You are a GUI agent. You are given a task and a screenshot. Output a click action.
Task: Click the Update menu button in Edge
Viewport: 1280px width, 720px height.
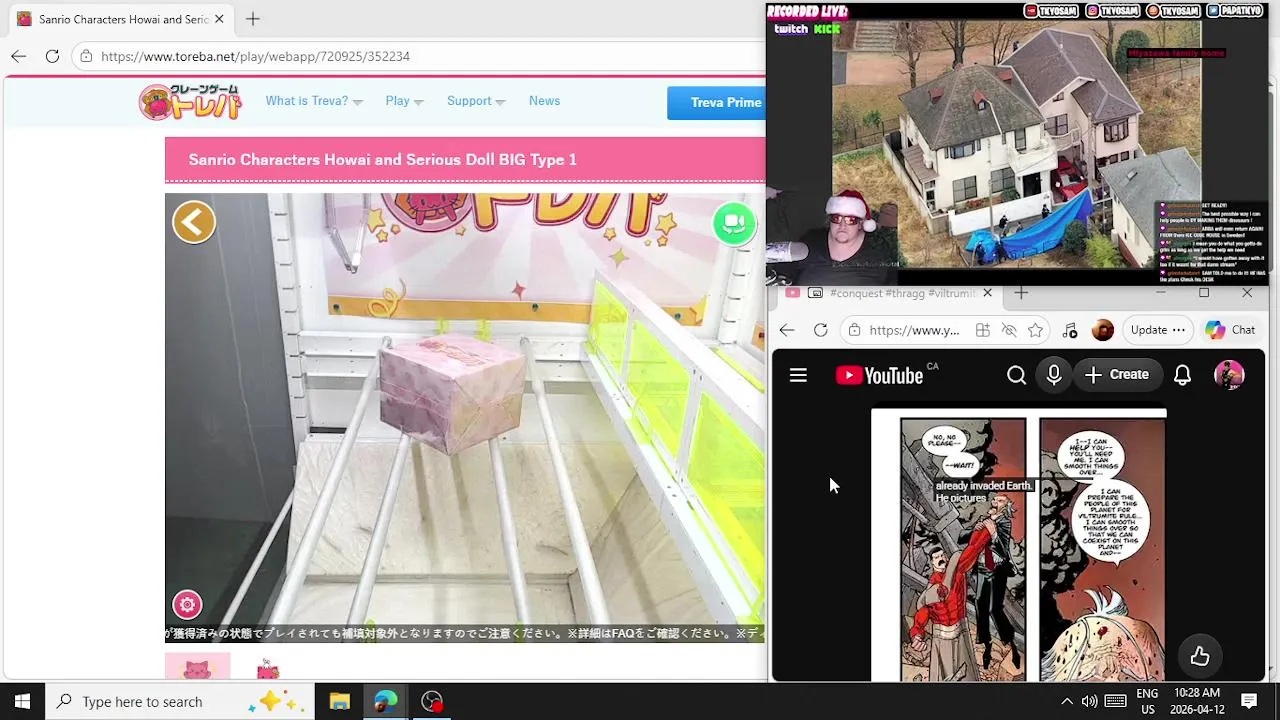[1158, 330]
